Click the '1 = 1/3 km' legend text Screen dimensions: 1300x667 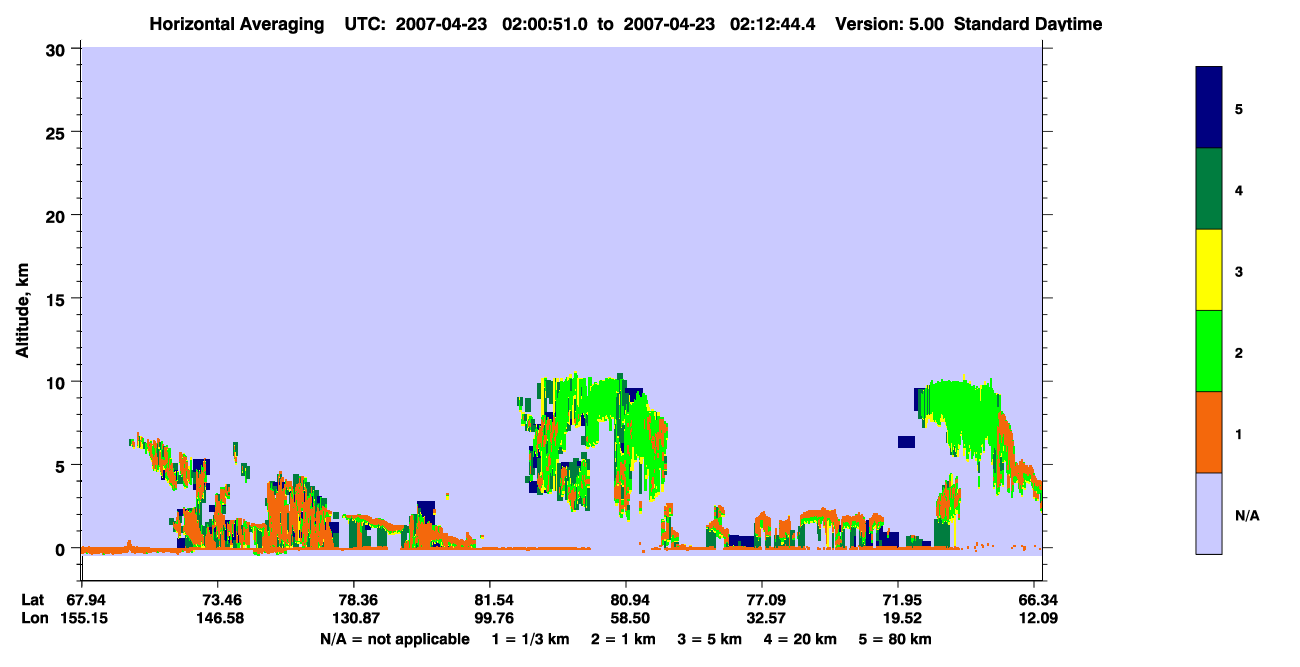click(x=531, y=639)
